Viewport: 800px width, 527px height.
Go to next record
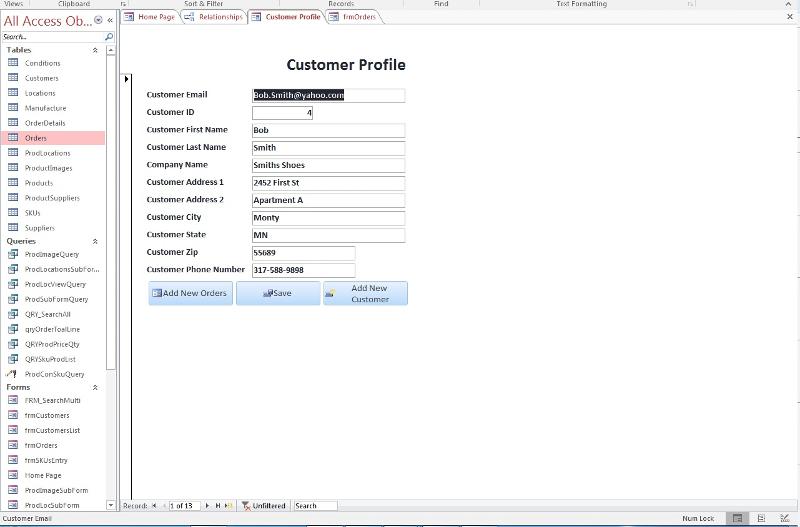coord(207,506)
